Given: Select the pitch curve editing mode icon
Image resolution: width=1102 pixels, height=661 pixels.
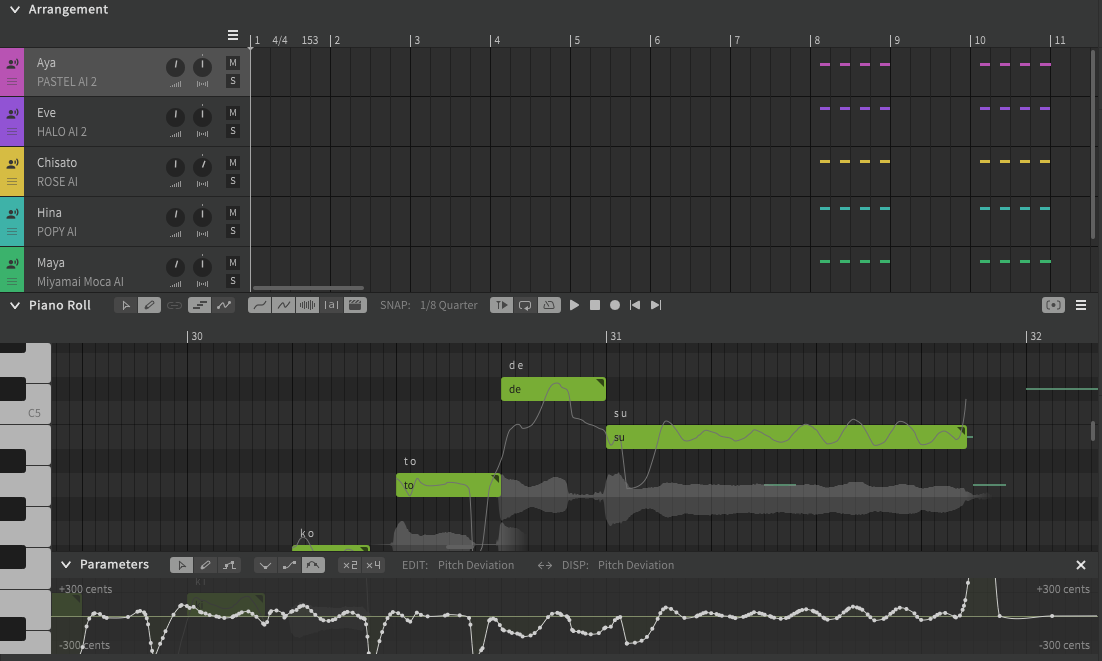Looking at the screenshot, I should point(224,305).
